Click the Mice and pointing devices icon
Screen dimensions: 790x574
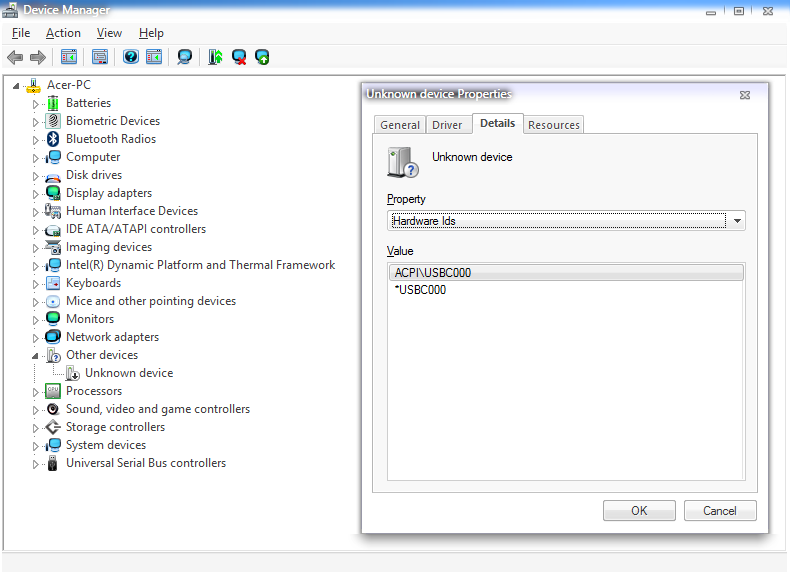[53, 301]
